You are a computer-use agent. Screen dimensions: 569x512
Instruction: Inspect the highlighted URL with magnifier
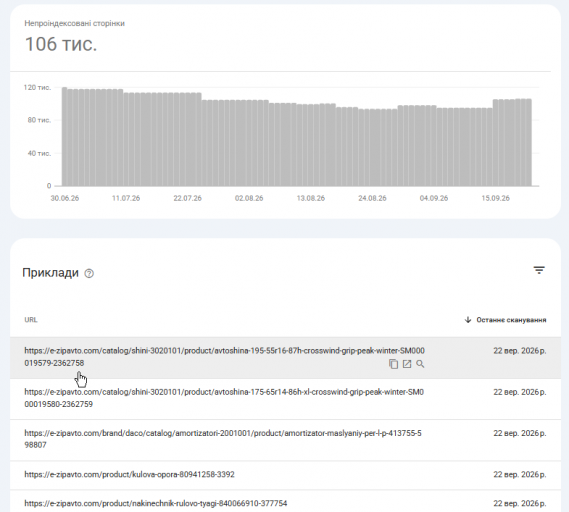click(420, 364)
